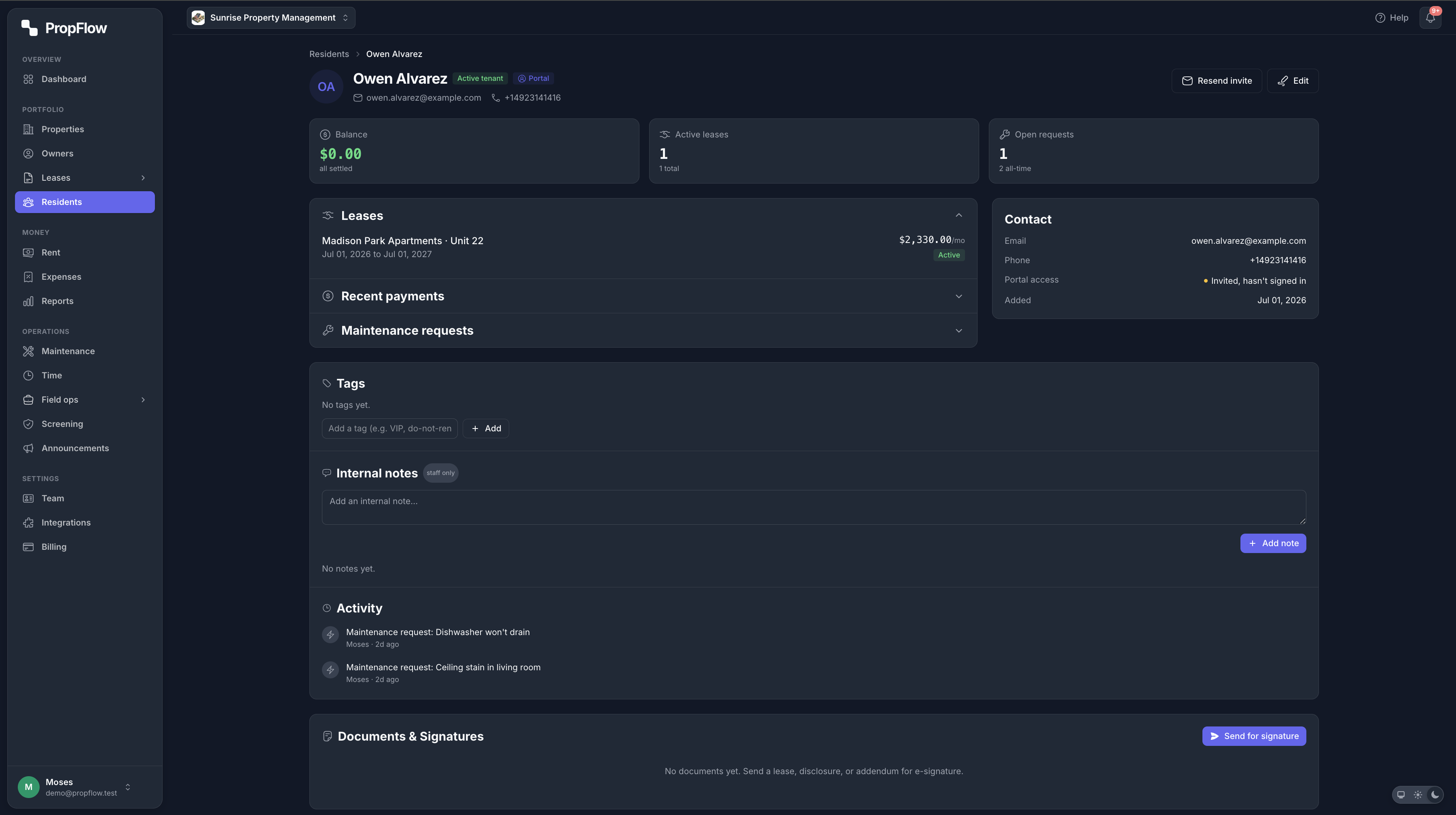Expand the Recent payments section
Image resolution: width=1456 pixels, height=815 pixels.
click(959, 296)
